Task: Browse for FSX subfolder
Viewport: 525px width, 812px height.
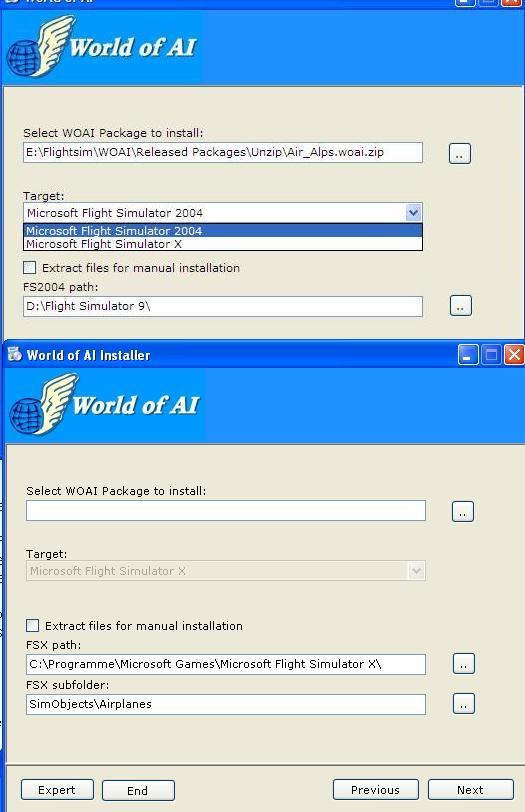Action: click(463, 704)
